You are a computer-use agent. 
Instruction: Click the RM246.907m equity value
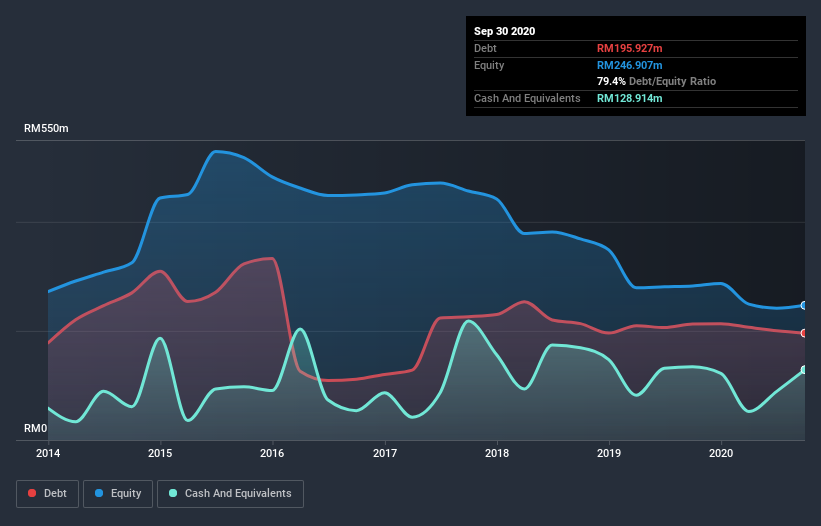tap(629, 65)
